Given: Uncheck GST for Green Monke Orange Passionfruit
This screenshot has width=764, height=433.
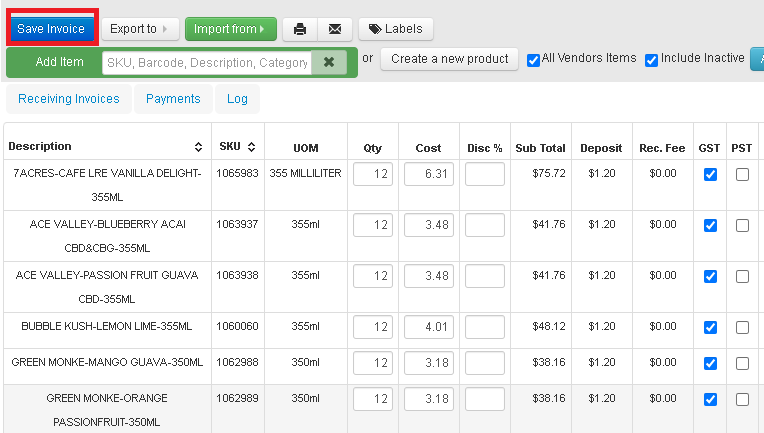Looking at the screenshot, I should (710, 399).
